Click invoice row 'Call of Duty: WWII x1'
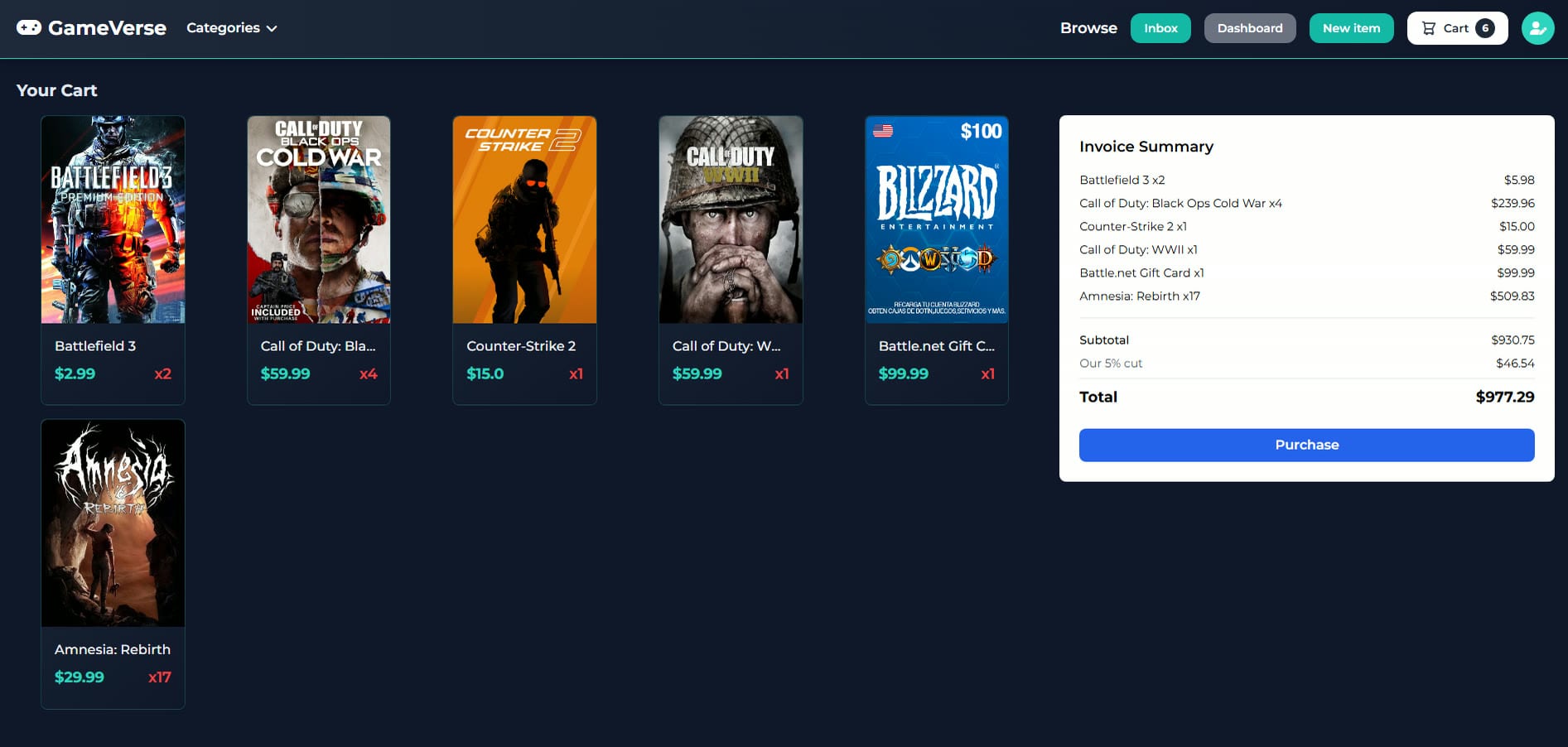1568x747 pixels. pos(1306,249)
